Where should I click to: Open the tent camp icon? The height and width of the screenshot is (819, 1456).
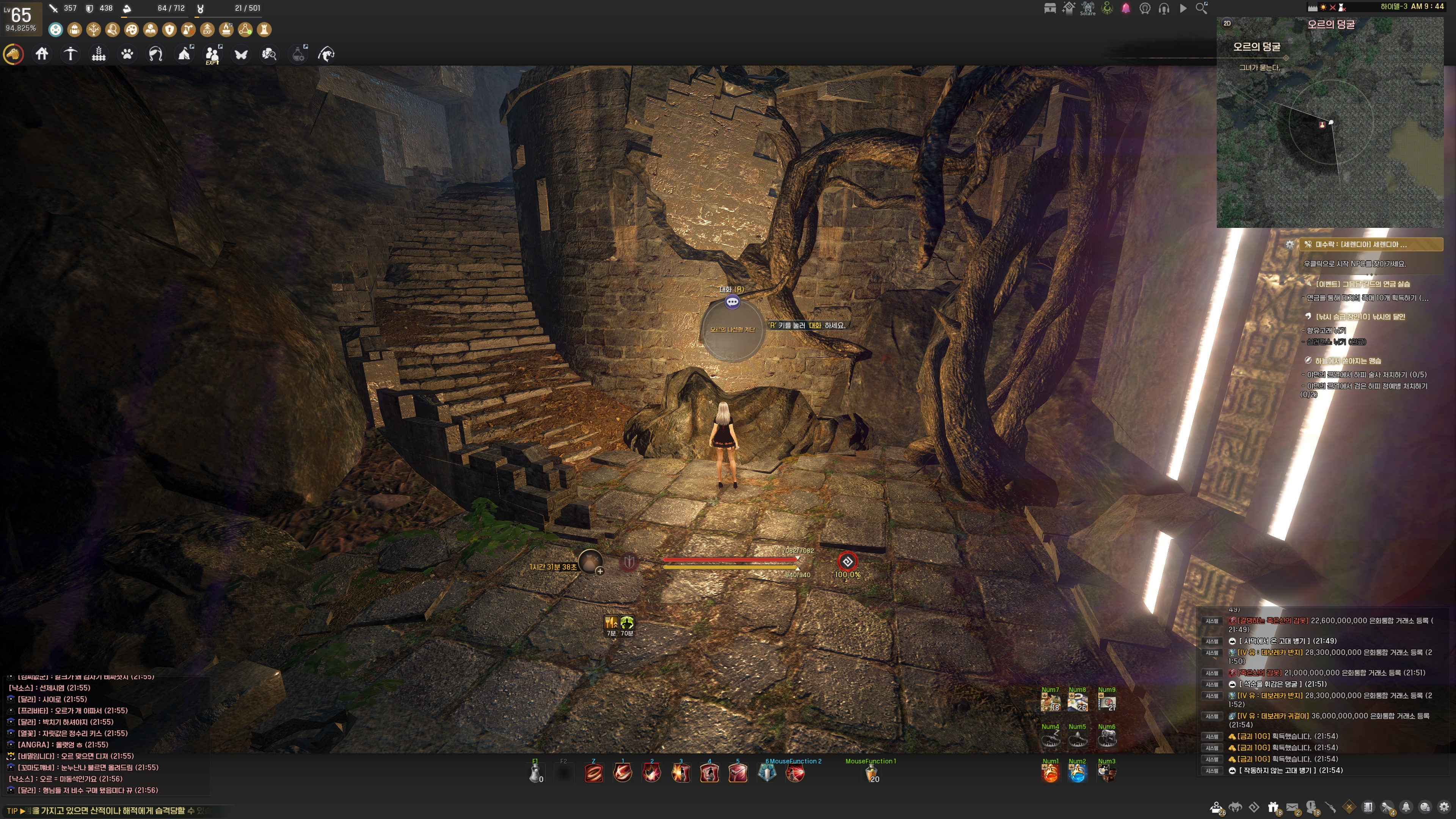click(x=184, y=54)
